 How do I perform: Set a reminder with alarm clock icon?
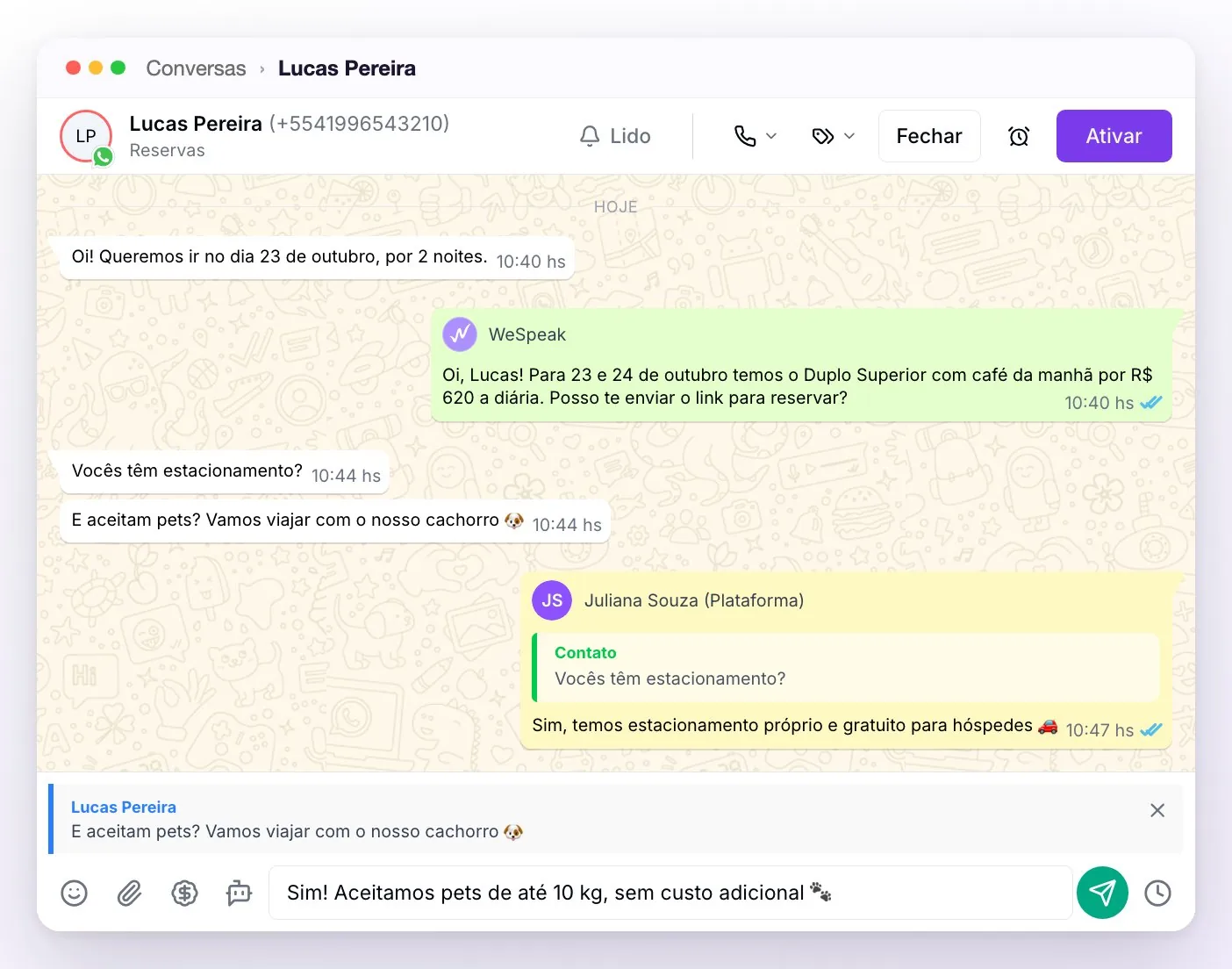(1019, 136)
